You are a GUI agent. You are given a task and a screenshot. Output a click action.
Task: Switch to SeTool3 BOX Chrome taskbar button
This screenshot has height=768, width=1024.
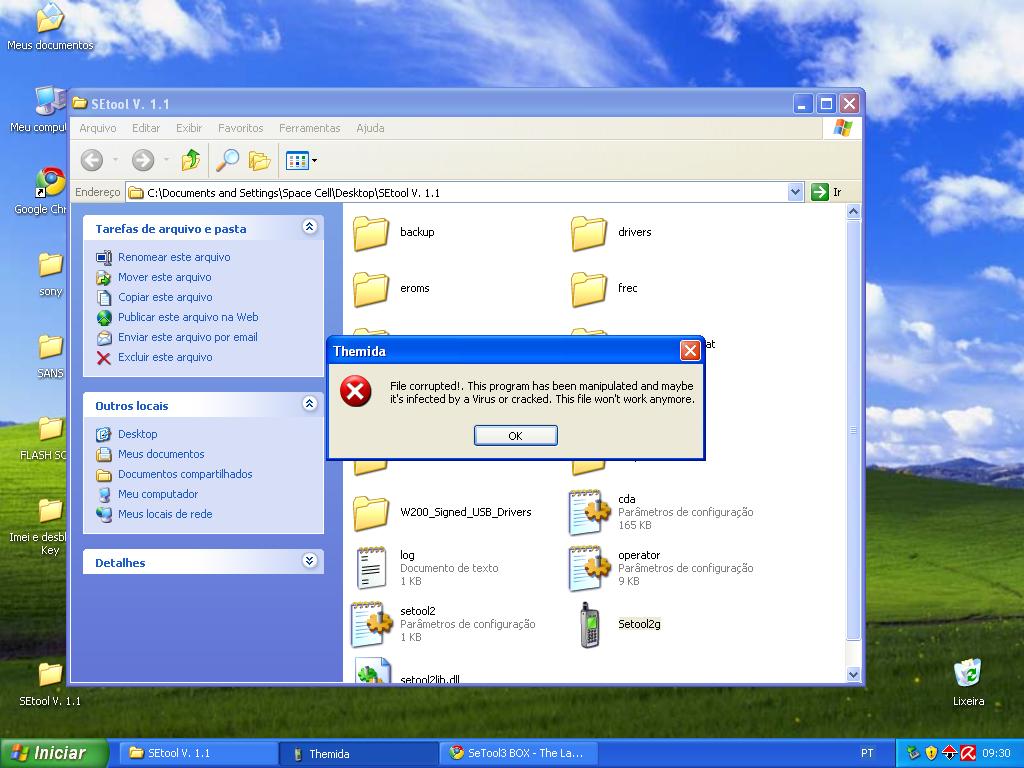coord(519,754)
